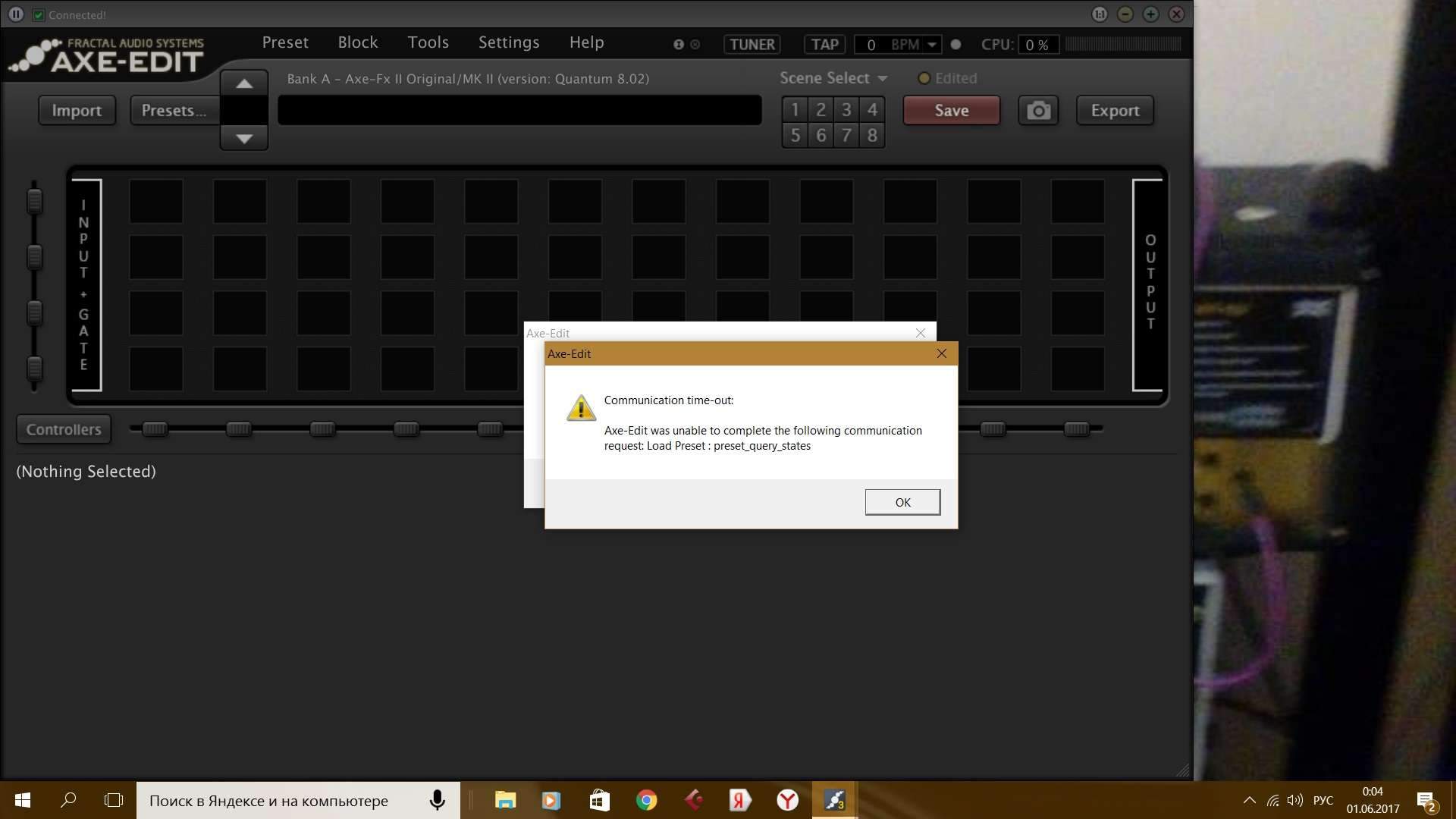Click the info icon beside Help
This screenshot has height=819, width=1456.
click(x=678, y=45)
